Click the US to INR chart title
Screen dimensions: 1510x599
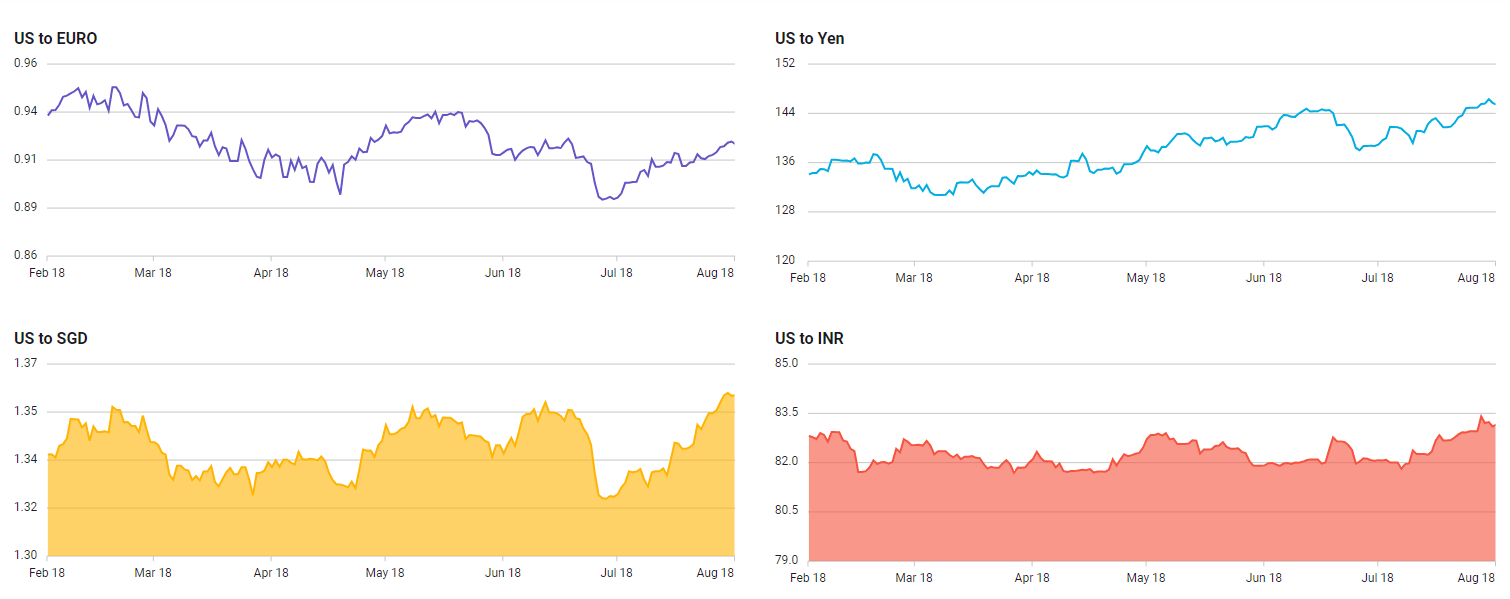click(809, 339)
